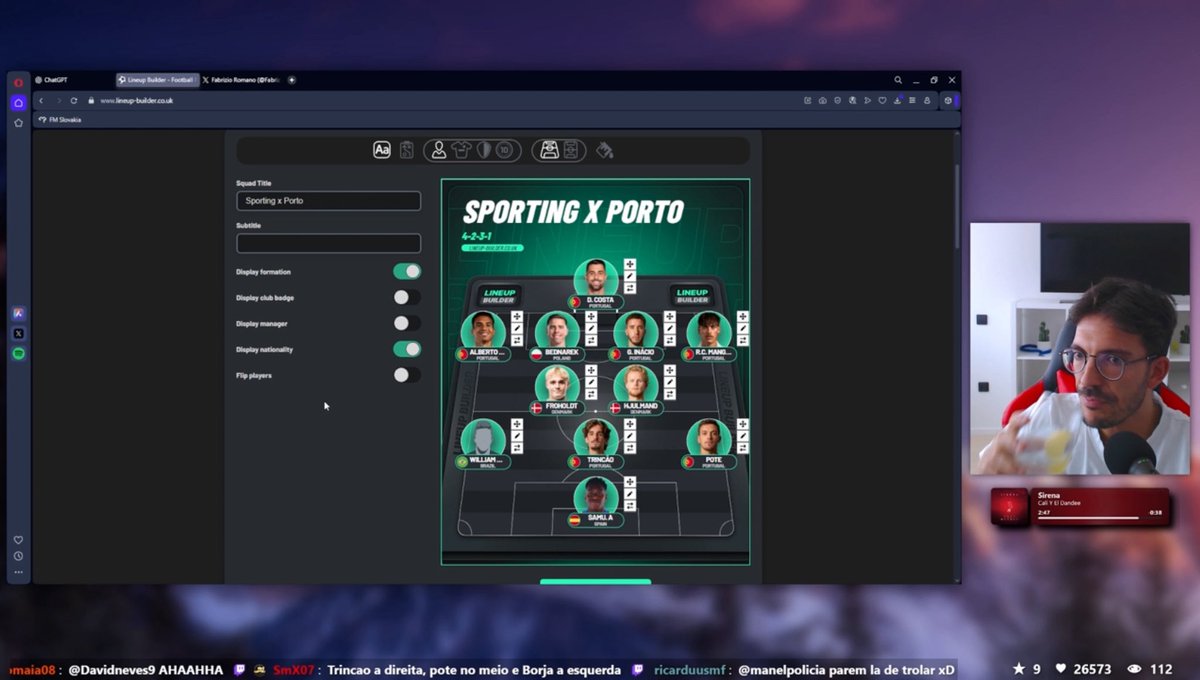Select D. Costa player photo

point(596,277)
